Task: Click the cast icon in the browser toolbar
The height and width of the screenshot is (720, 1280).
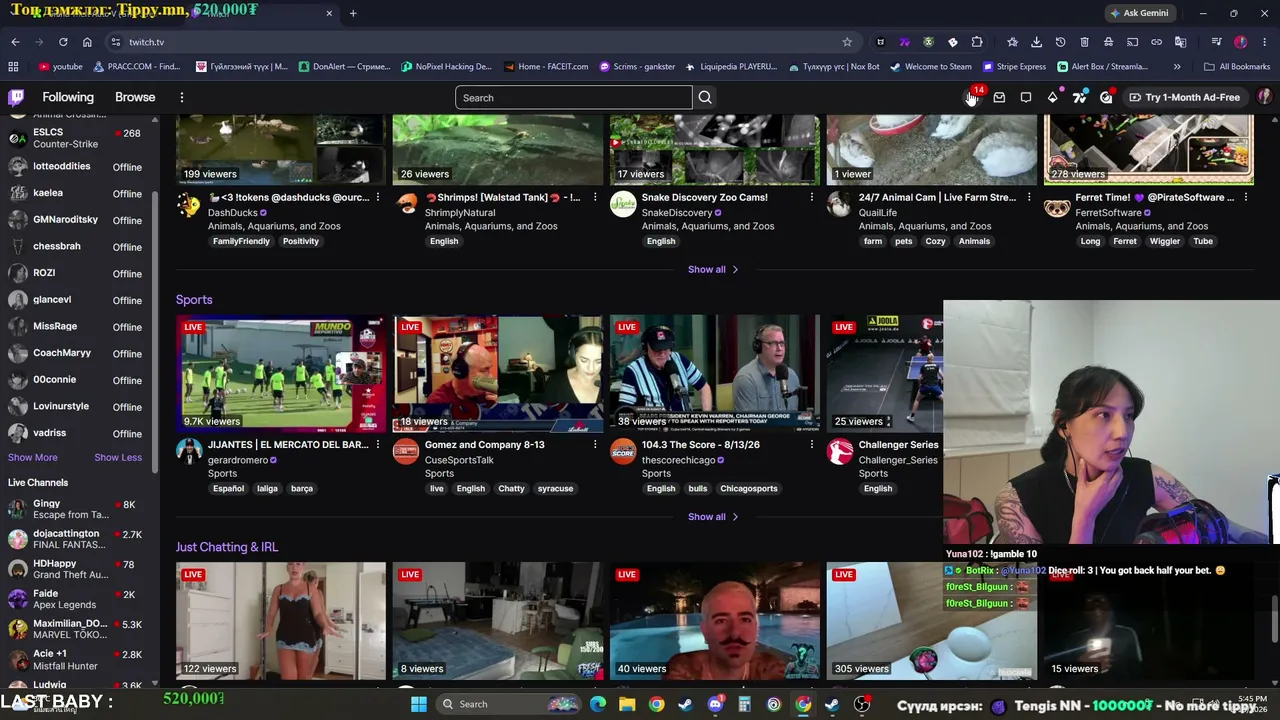Action: (1132, 42)
